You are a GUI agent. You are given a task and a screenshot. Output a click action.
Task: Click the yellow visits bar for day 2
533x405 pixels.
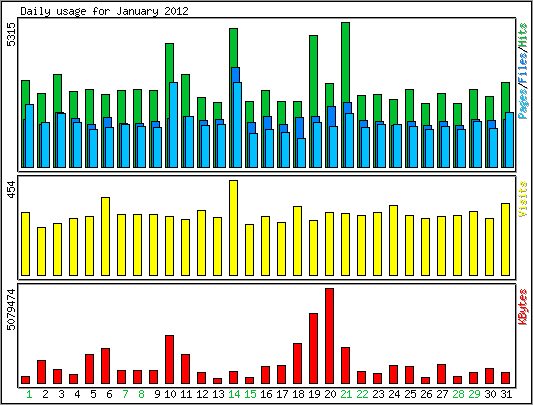(41, 251)
